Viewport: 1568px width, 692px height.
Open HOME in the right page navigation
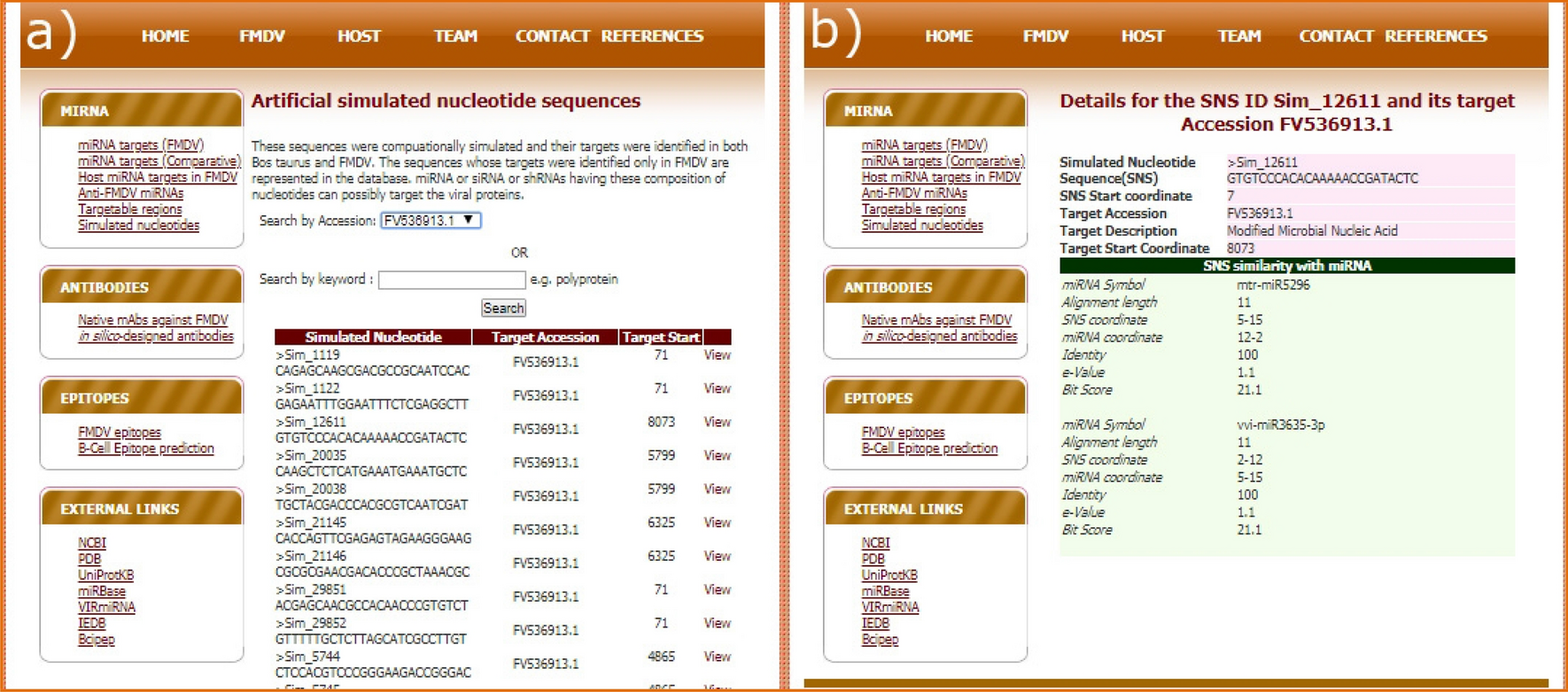[x=949, y=36]
